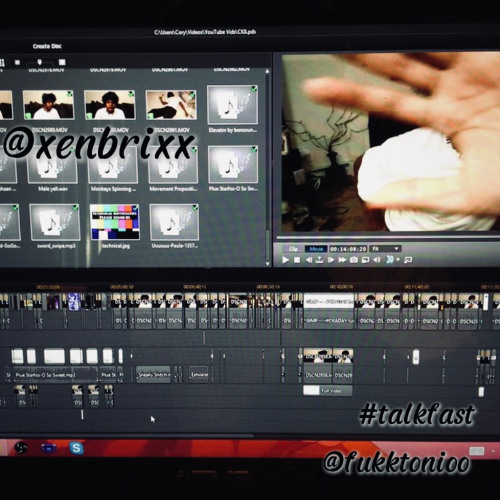
Task: Click the preview timecode field
Action: pos(348,249)
